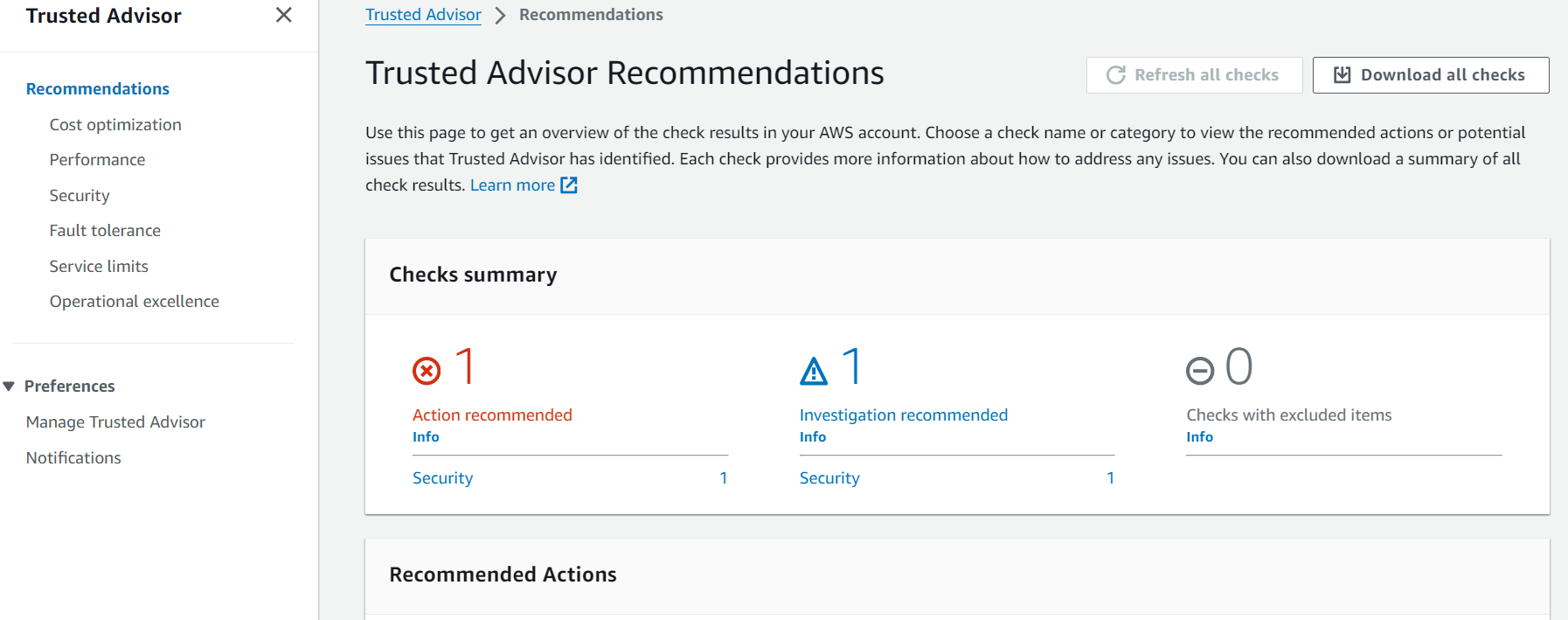Go to the Trusted Advisor breadcrumb link
This screenshot has width=1568, height=620.
coord(423,15)
